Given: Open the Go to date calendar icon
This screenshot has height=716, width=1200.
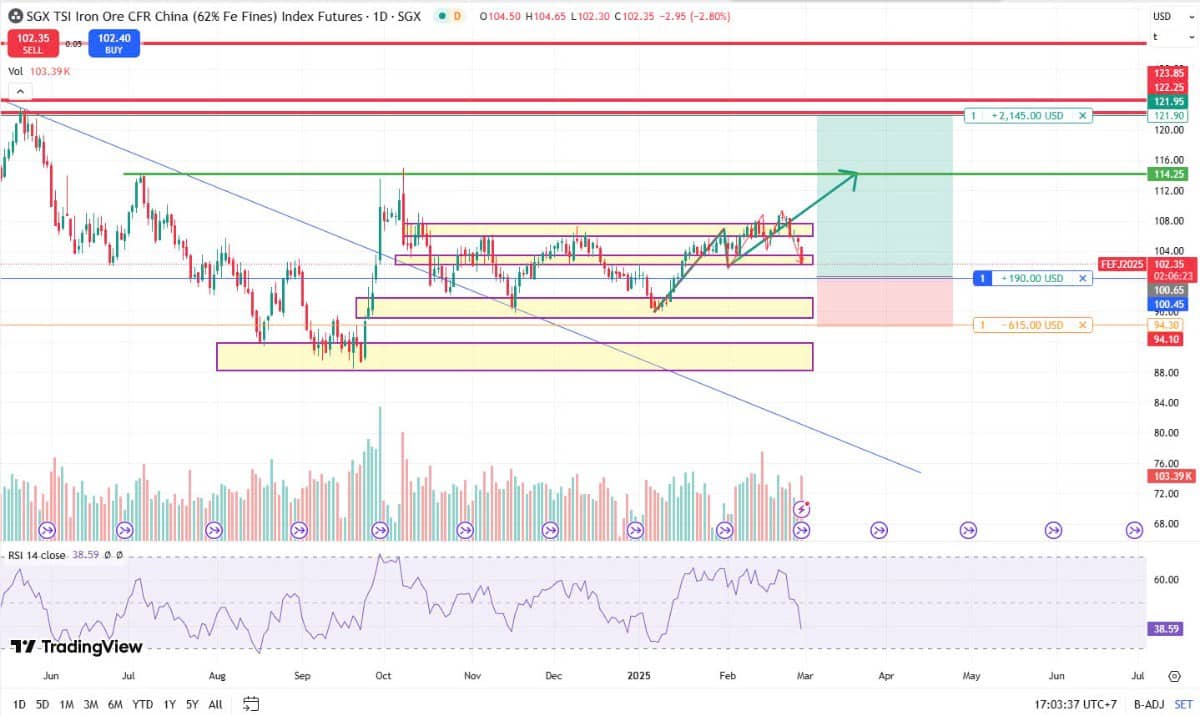Looking at the screenshot, I should coord(251,704).
